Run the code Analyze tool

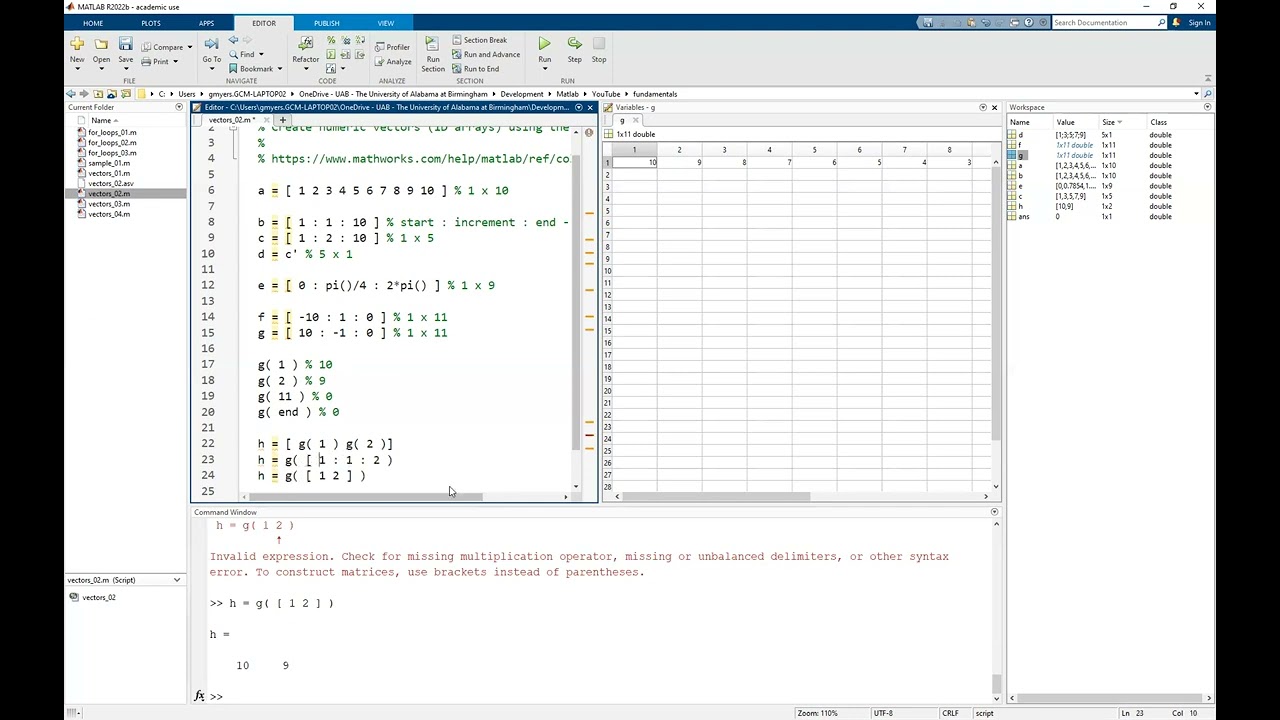tap(392, 61)
